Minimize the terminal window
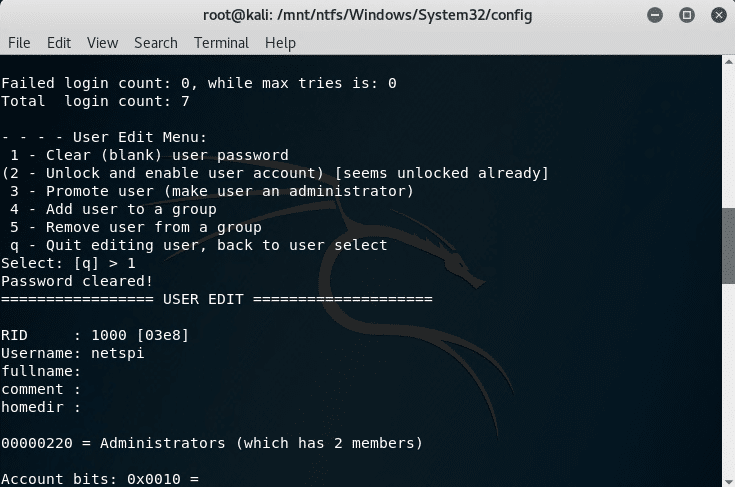The width and height of the screenshot is (735, 487). coord(655,15)
